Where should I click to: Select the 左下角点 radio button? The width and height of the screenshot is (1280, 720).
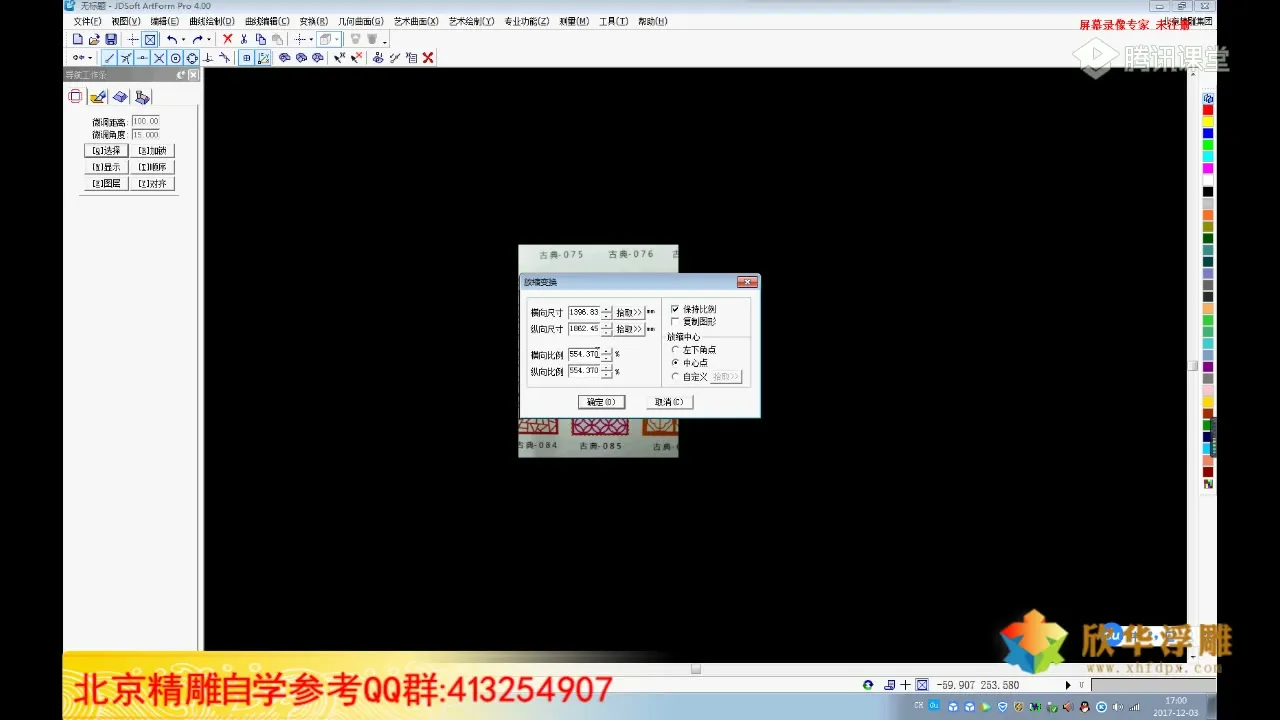(675, 350)
